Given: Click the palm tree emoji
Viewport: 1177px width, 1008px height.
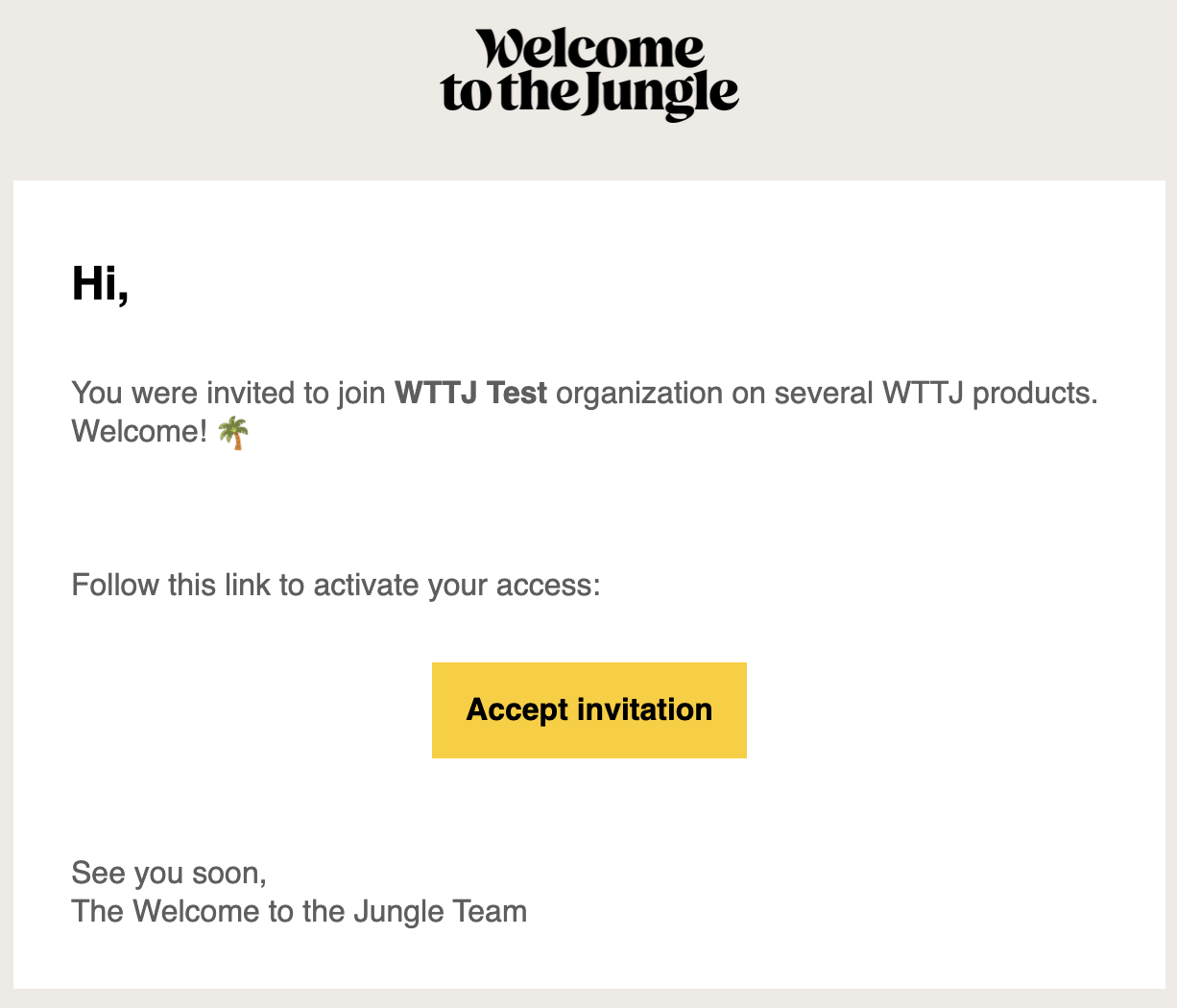Looking at the screenshot, I should [233, 433].
